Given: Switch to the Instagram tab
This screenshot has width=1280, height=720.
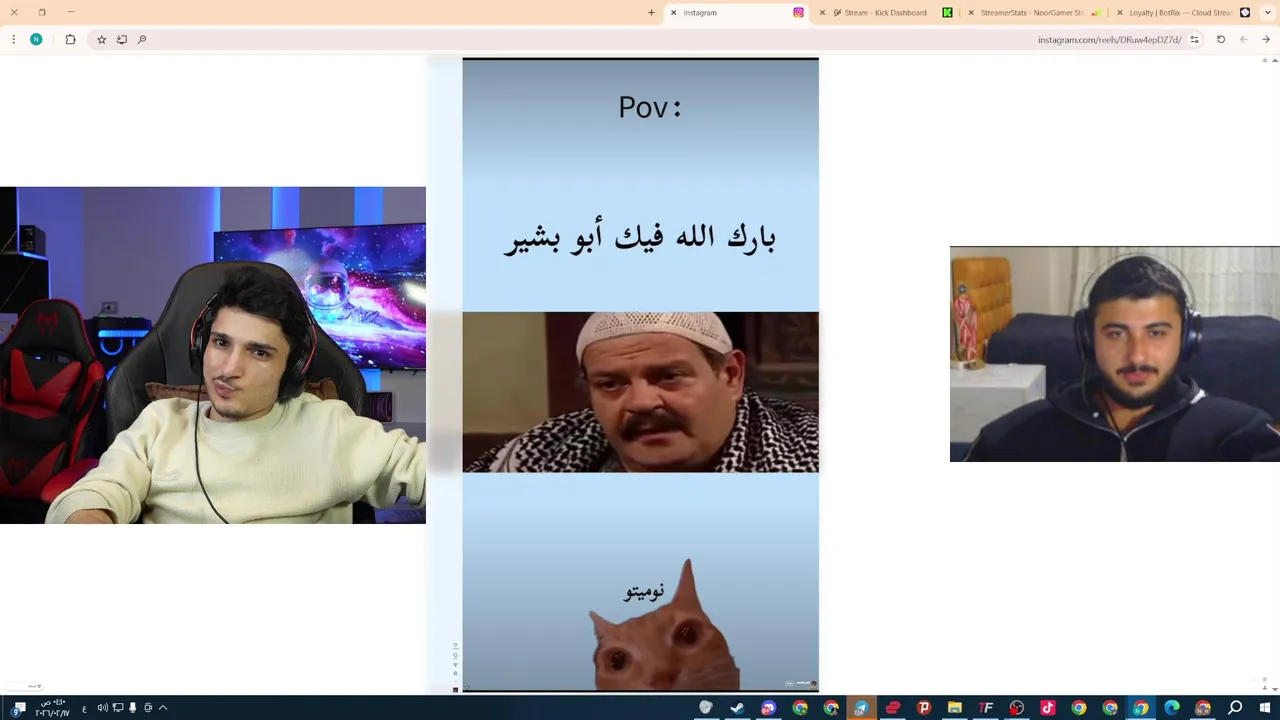Looking at the screenshot, I should point(735,13).
